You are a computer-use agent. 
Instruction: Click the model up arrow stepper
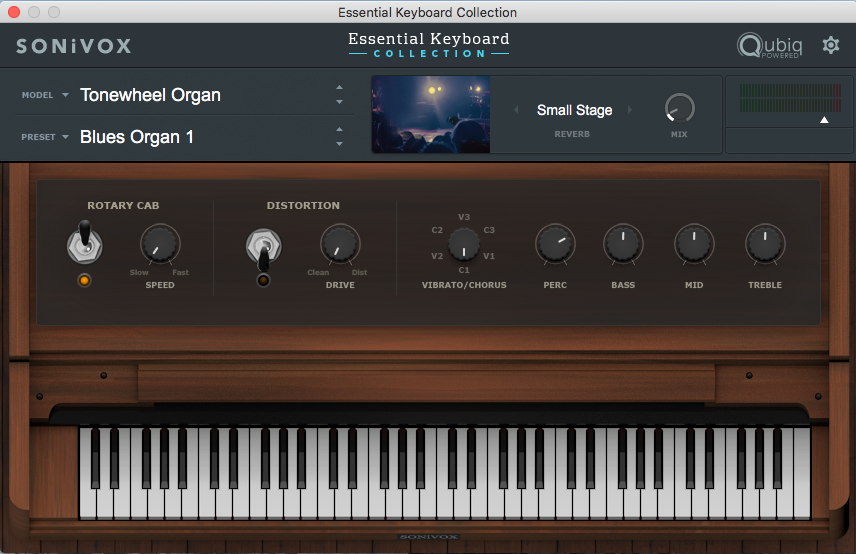pos(339,88)
